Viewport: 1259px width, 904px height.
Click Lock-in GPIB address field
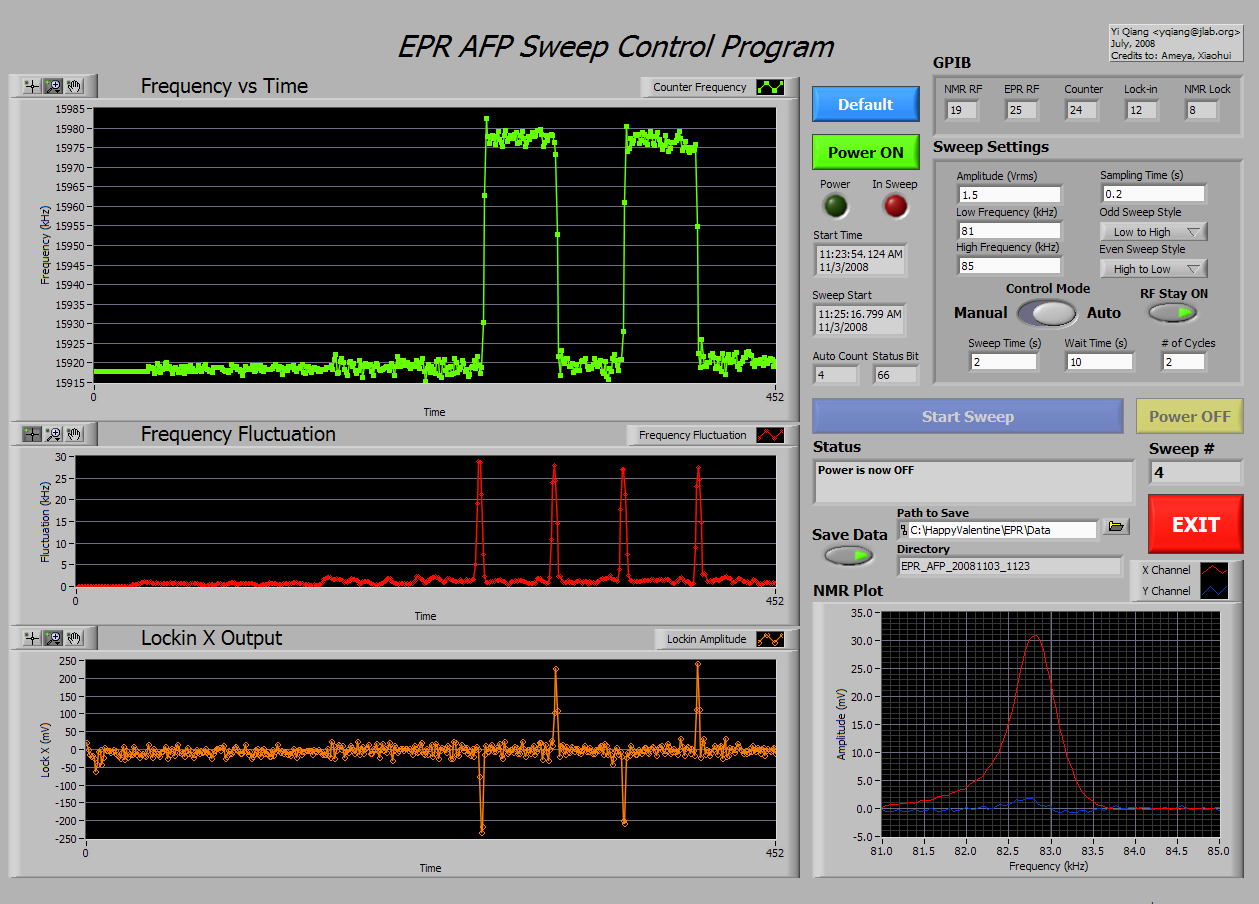point(1141,110)
